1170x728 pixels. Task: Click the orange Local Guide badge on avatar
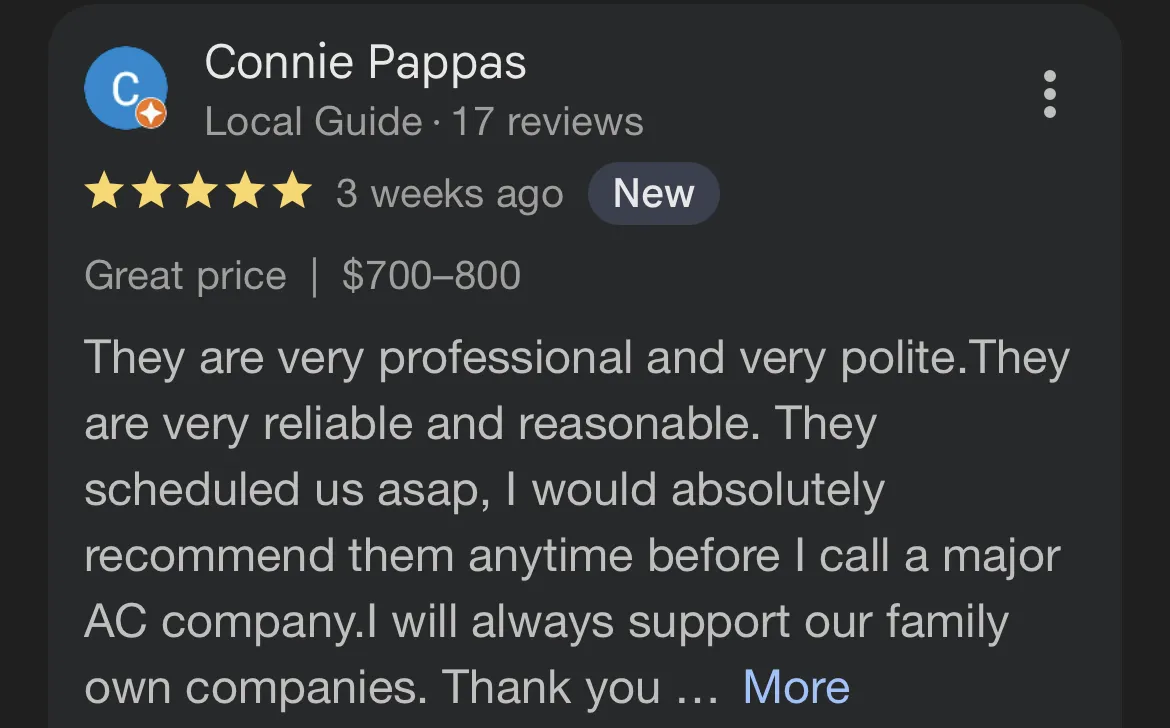pyautogui.click(x=152, y=114)
